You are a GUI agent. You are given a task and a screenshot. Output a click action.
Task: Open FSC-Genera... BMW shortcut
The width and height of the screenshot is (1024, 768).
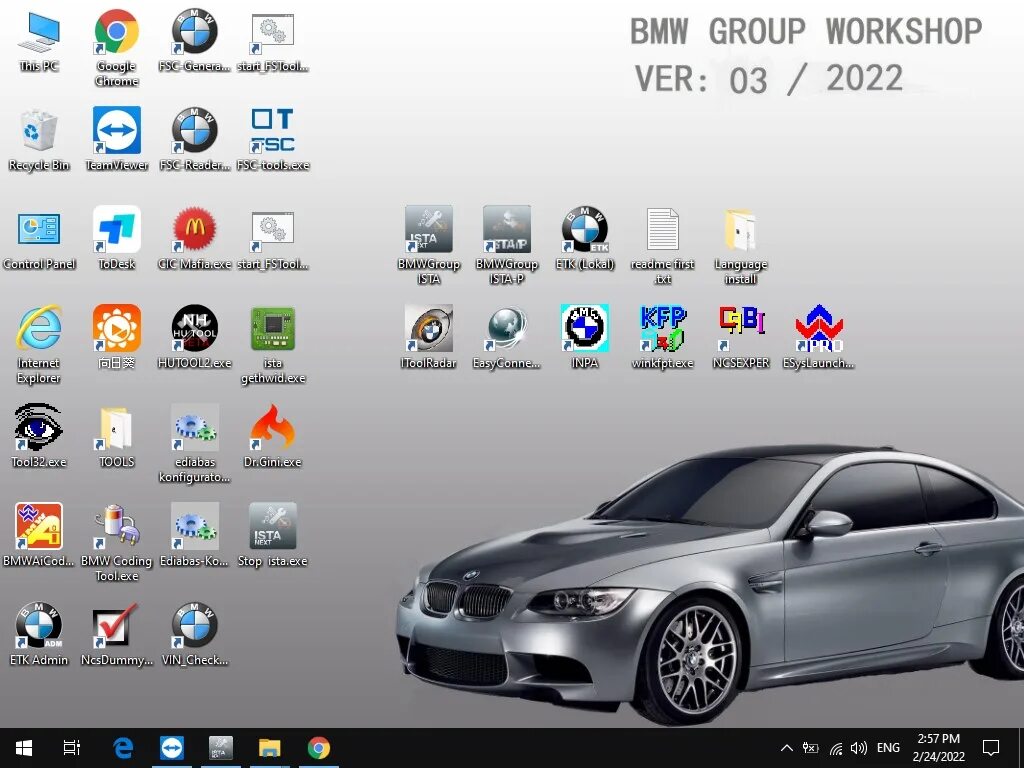coord(195,41)
